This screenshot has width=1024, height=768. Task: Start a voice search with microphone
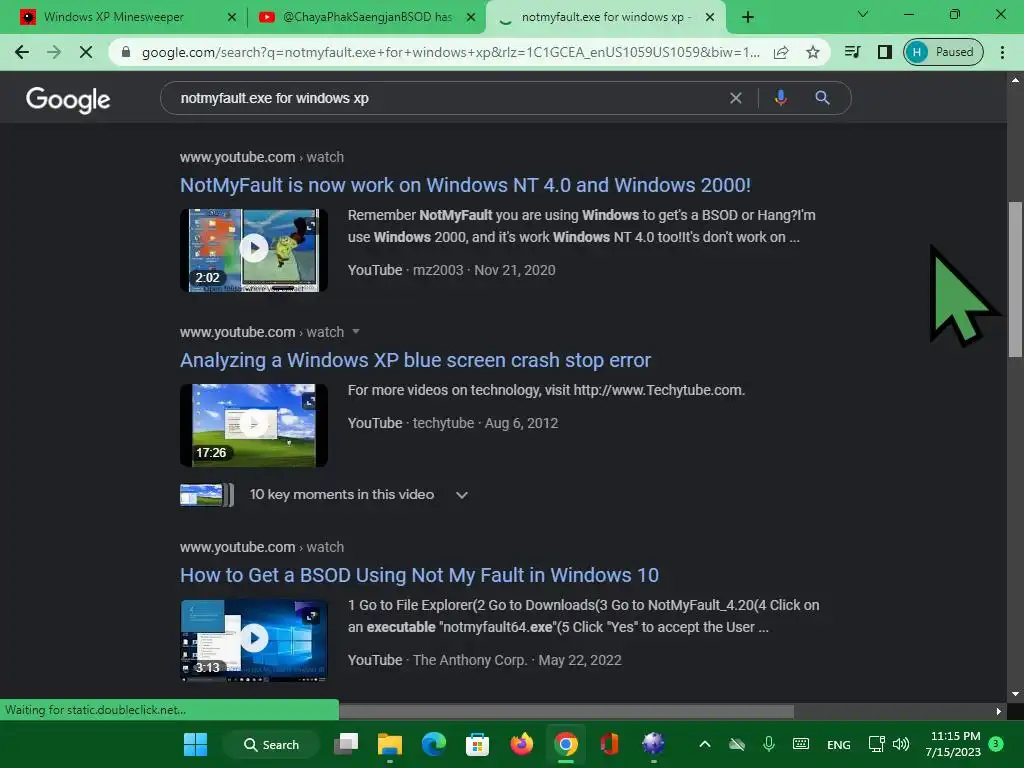pos(780,98)
